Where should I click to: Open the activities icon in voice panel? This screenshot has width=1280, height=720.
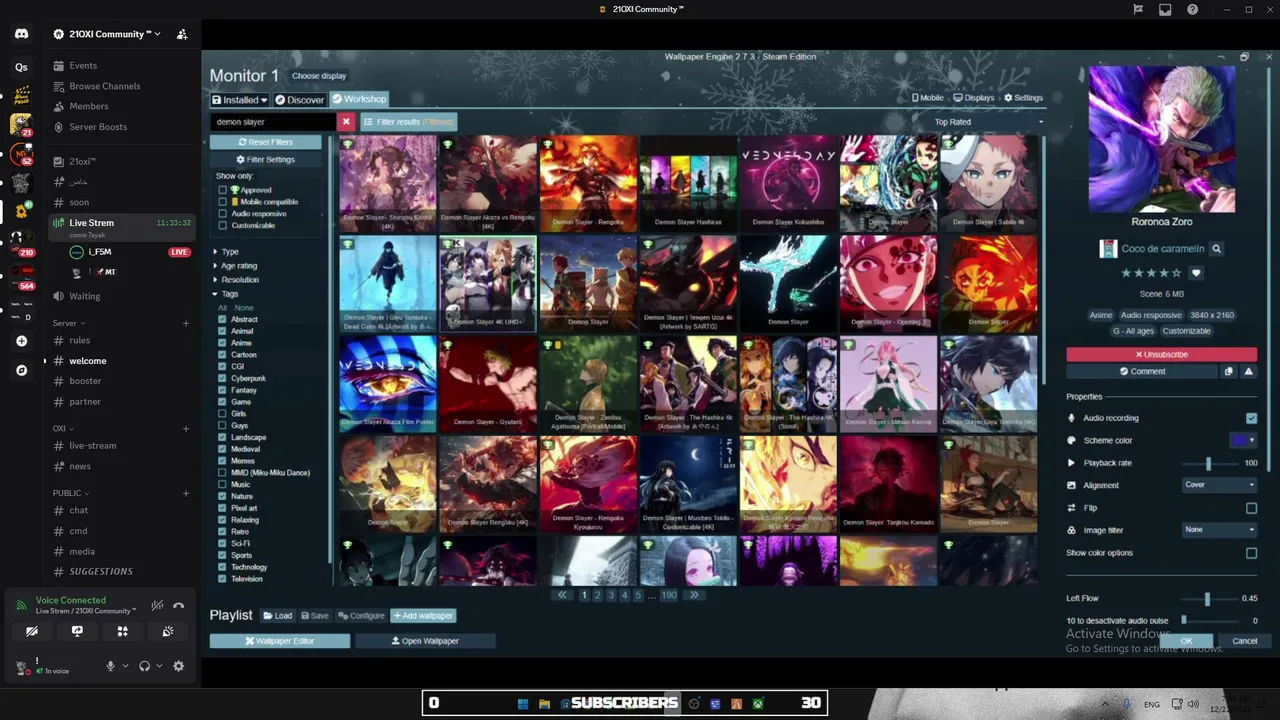click(x=122, y=631)
